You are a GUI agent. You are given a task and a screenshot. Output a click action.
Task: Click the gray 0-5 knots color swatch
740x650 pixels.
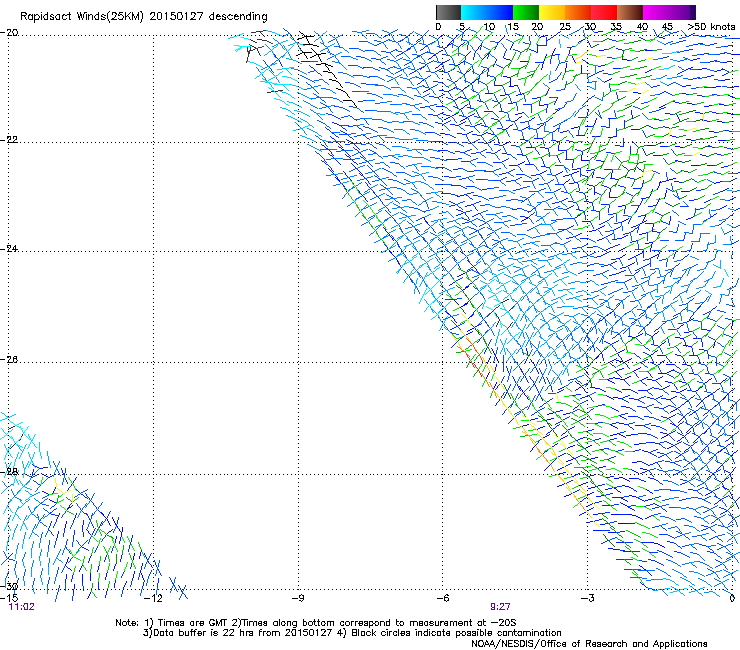[448, 12]
